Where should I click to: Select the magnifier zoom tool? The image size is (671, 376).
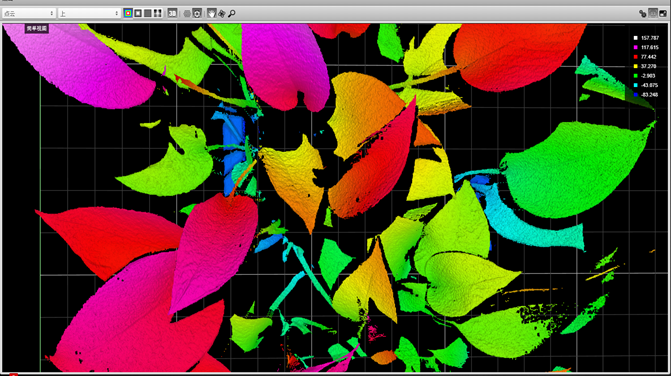tap(232, 14)
